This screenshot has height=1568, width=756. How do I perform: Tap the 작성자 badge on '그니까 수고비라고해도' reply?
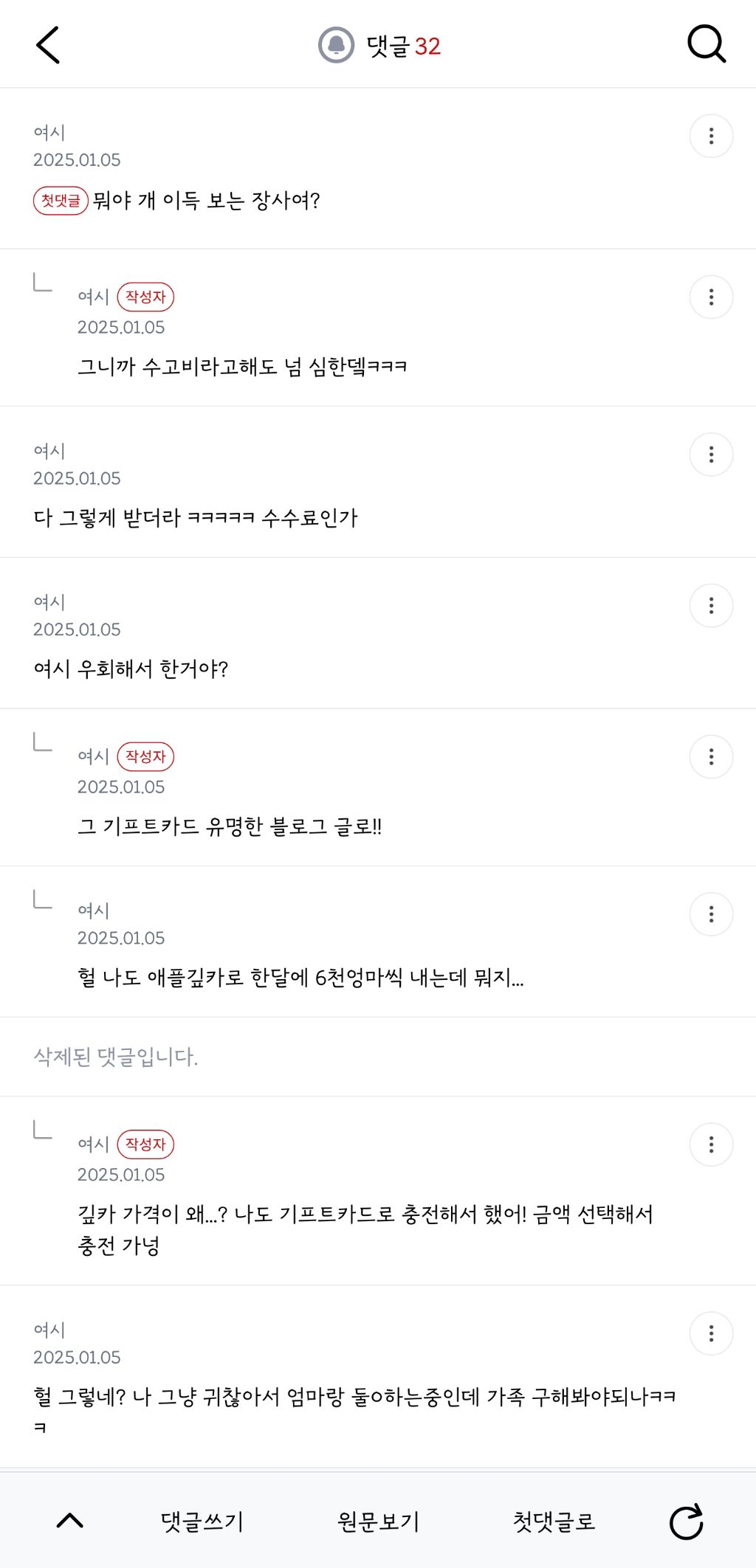point(145,297)
